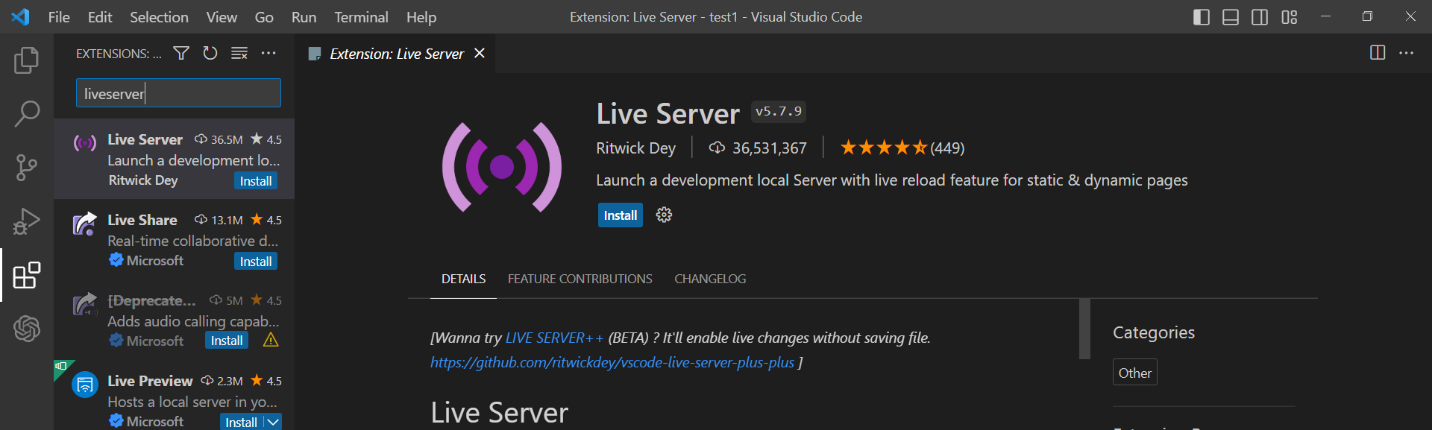Image resolution: width=1432 pixels, height=430 pixels.
Task: Click the Categories heading
Action: coord(1154,333)
